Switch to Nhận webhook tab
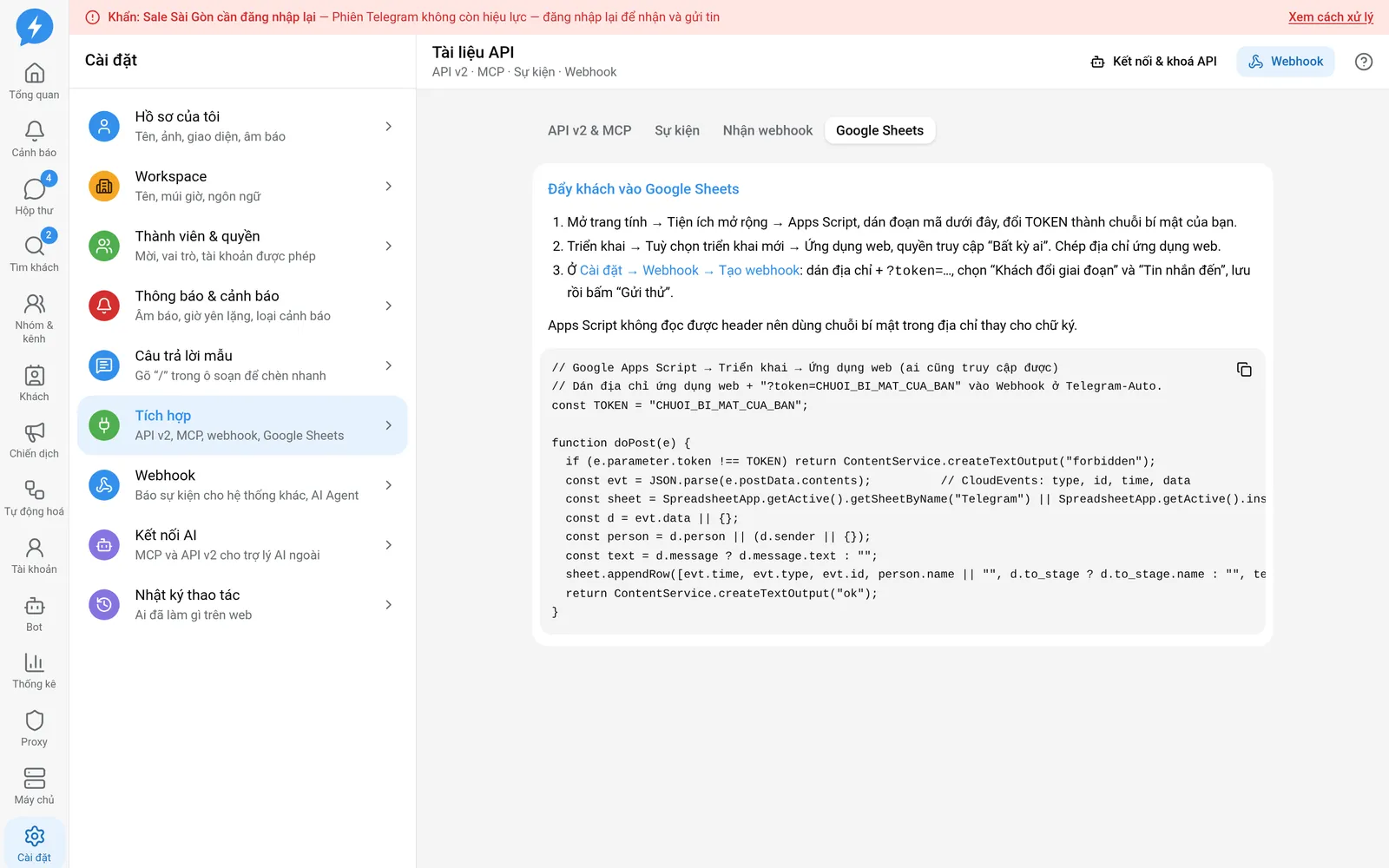 (x=767, y=130)
